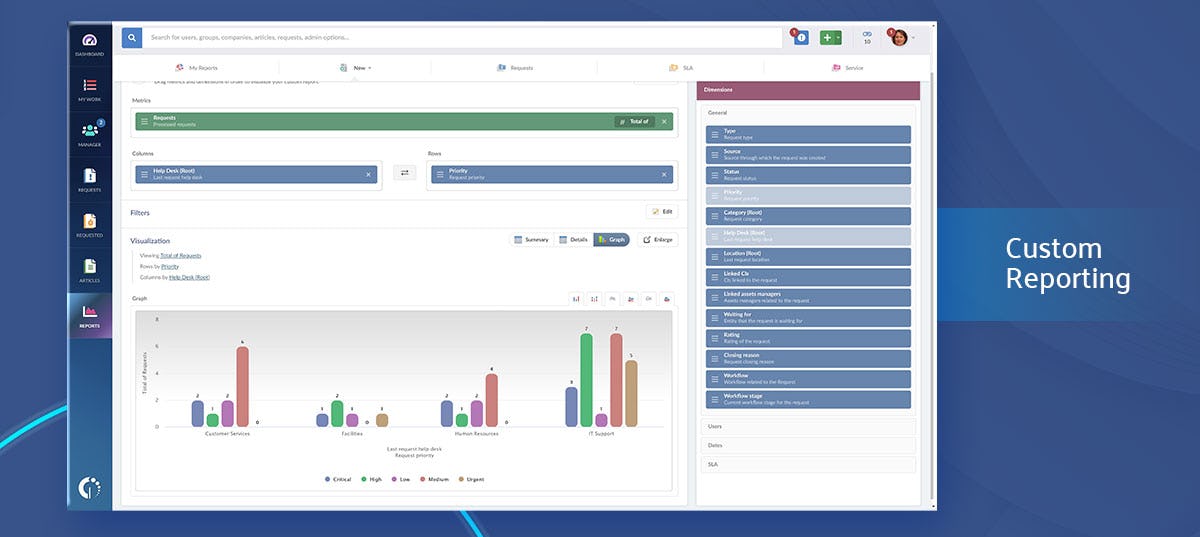
Task: Expand the Users dimensions section
Action: point(807,426)
